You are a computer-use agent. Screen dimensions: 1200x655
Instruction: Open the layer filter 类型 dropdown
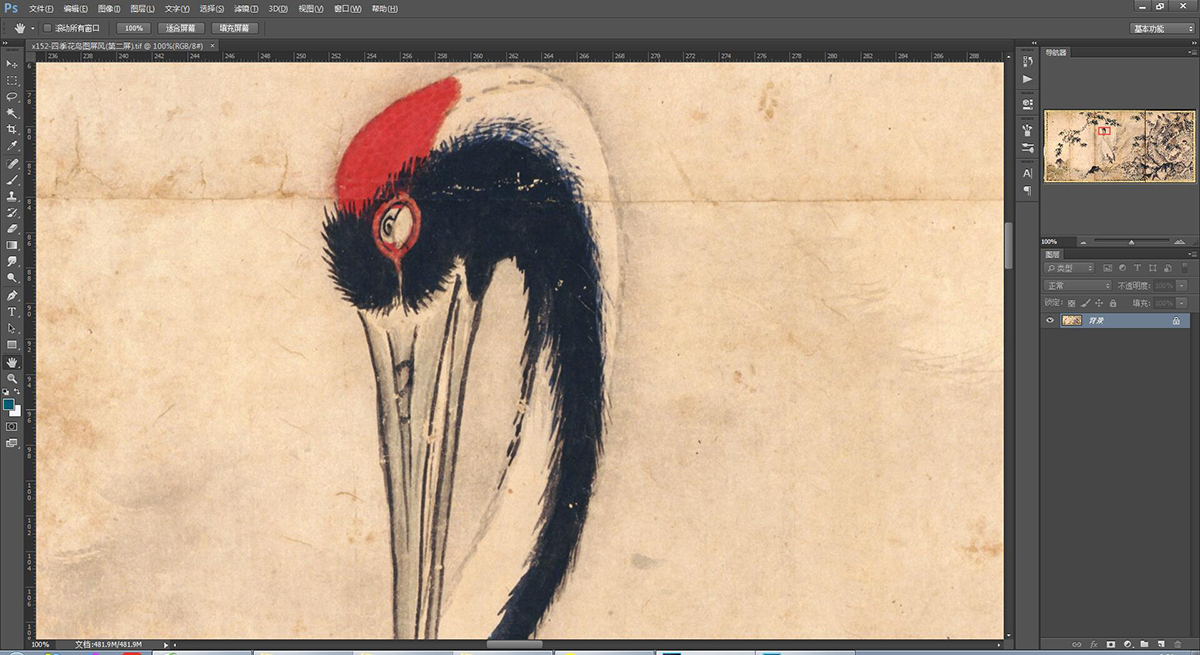click(x=1070, y=268)
